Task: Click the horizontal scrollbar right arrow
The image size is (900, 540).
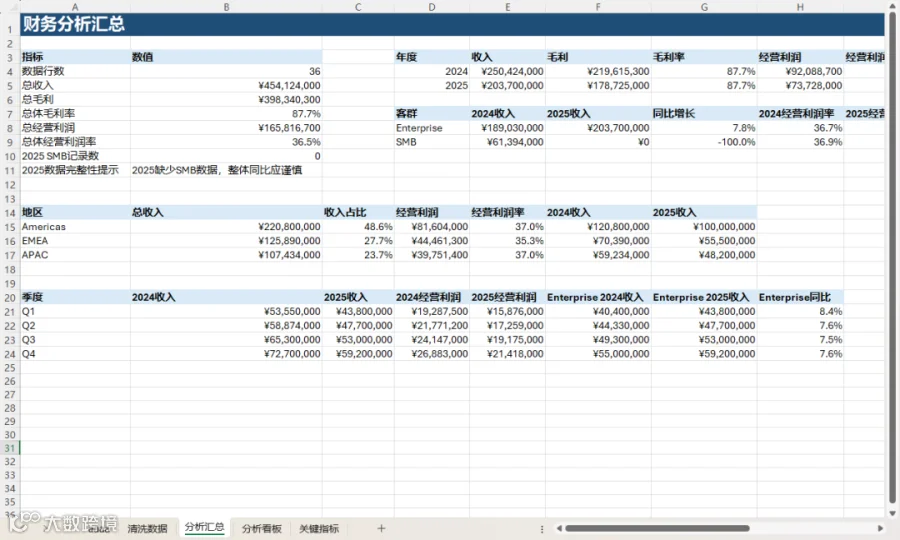Action: (x=880, y=528)
